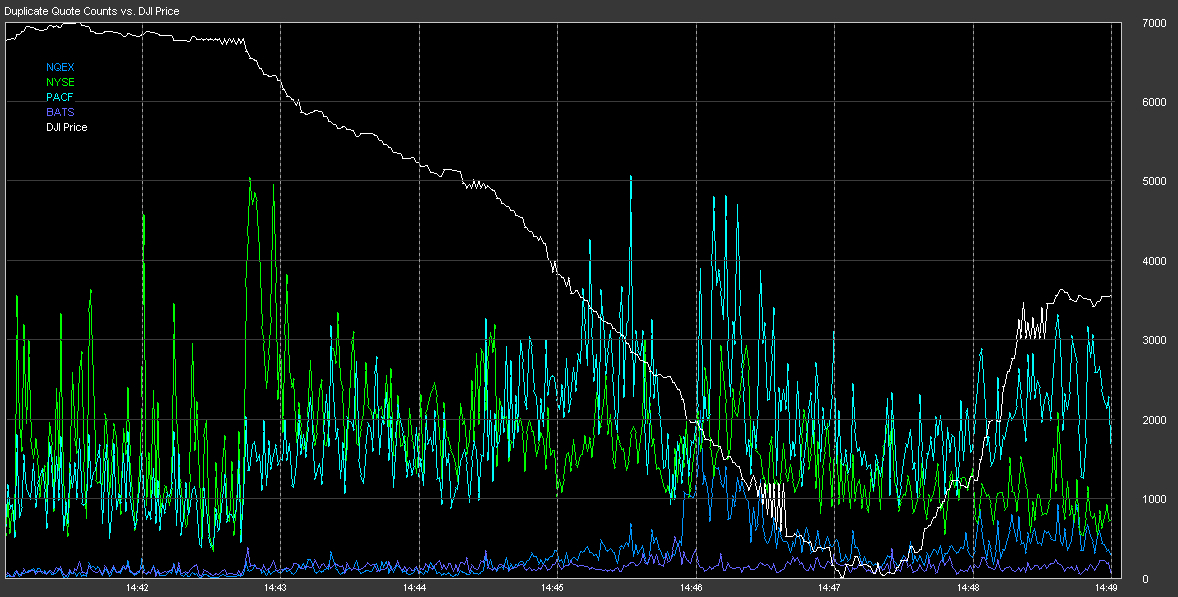1178x597 pixels.
Task: Select the 1000 y-axis label
Action: click(x=1154, y=500)
